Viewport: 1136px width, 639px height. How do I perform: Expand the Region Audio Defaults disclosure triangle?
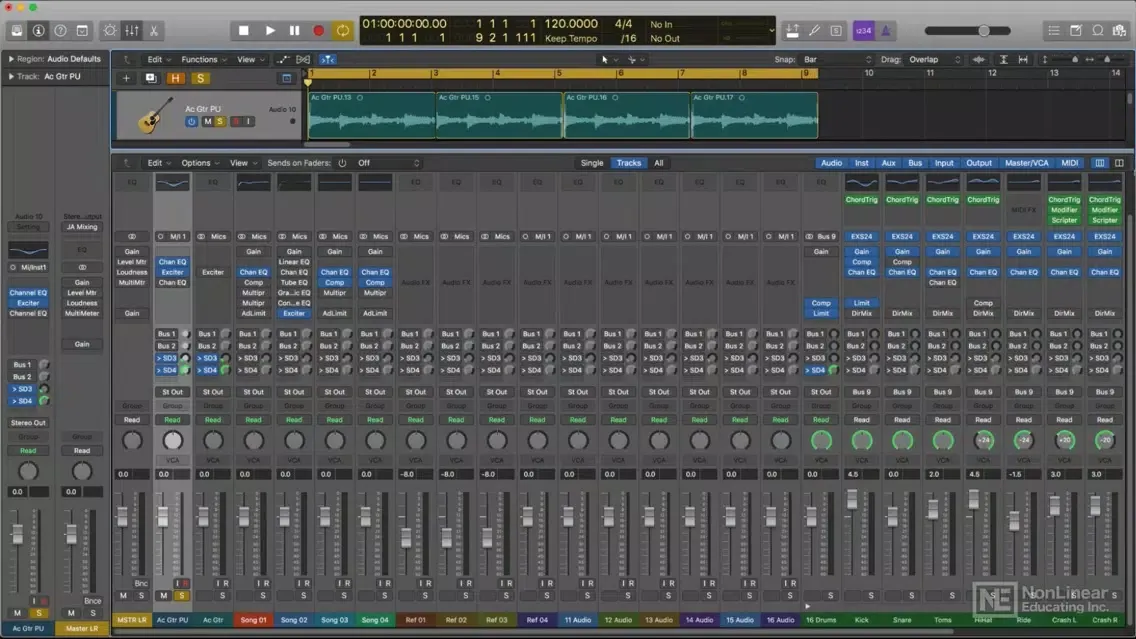tap(11, 59)
